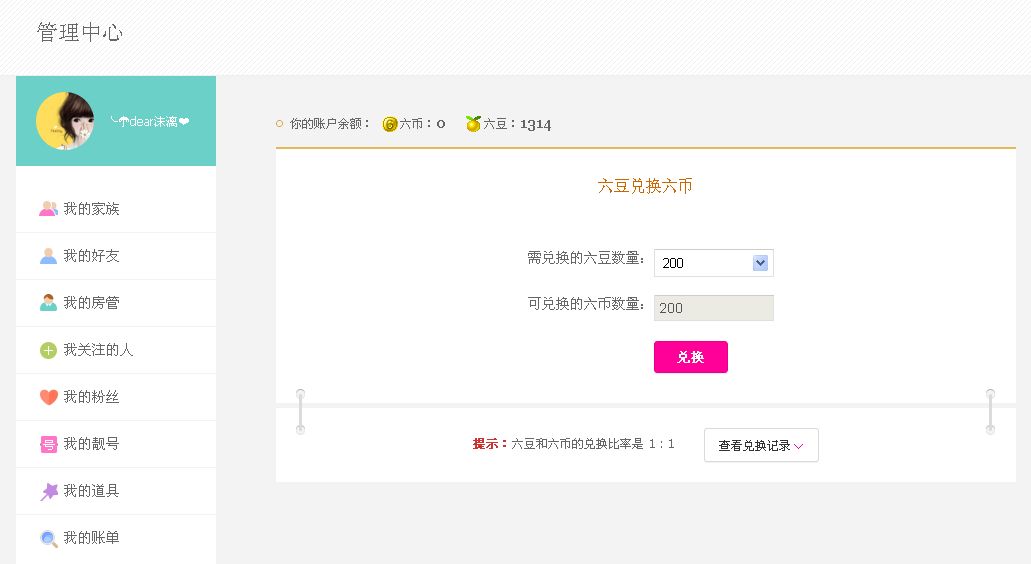Click the 我的好友 friends icon
The height and width of the screenshot is (564, 1031).
coord(48,256)
